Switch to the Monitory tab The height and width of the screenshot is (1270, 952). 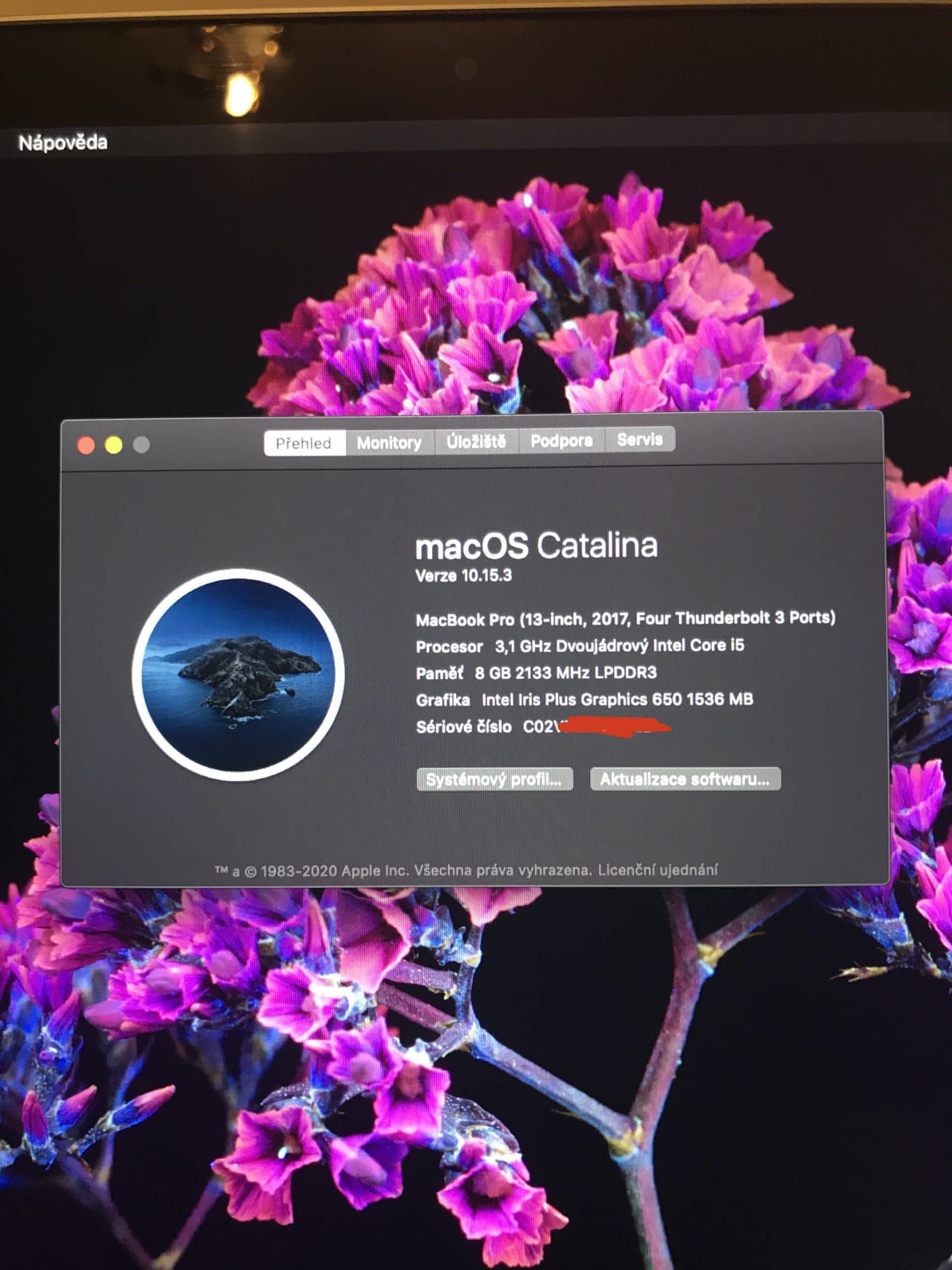point(389,443)
